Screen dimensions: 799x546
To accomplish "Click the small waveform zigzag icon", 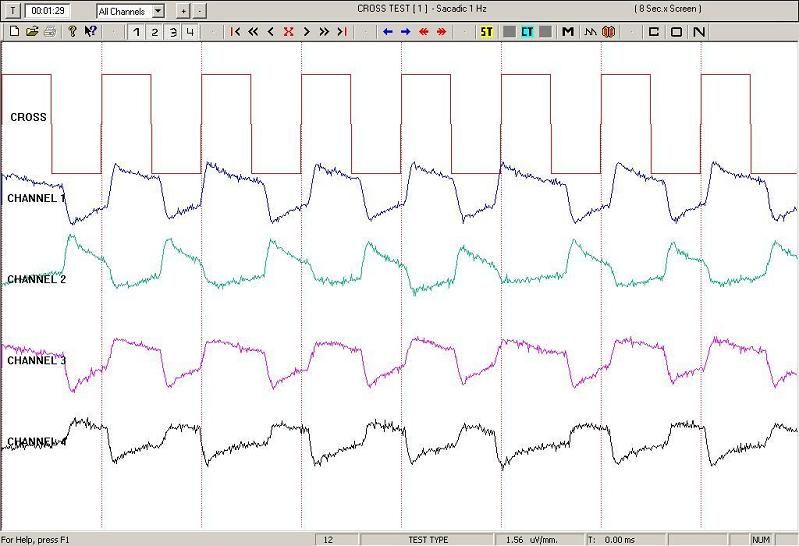I will [590, 32].
